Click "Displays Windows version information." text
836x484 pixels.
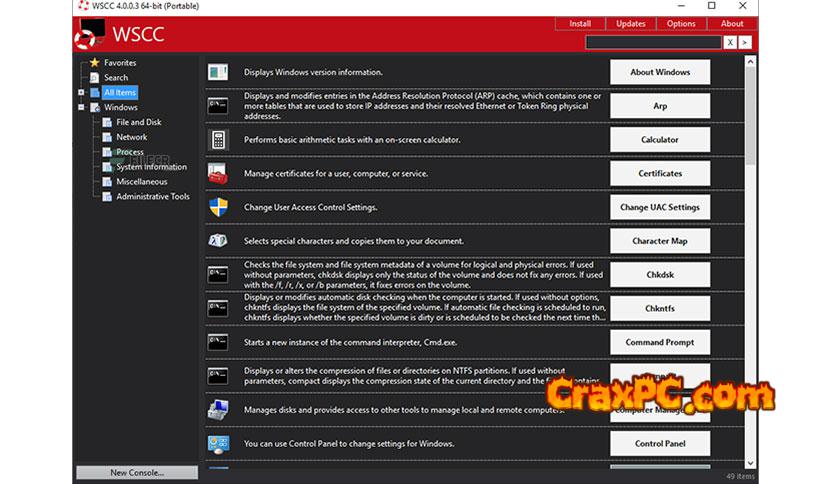click(x=313, y=72)
